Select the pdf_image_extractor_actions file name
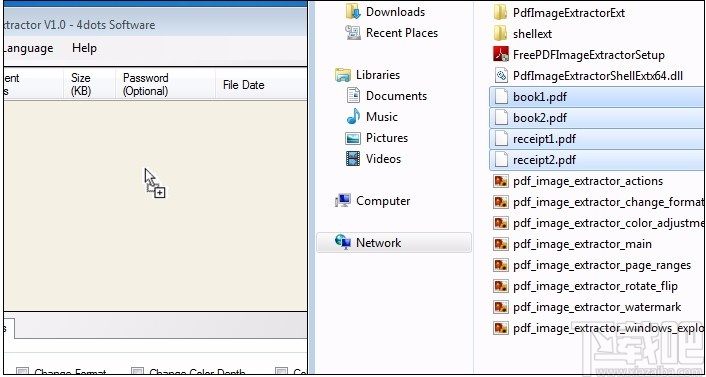 (x=588, y=181)
